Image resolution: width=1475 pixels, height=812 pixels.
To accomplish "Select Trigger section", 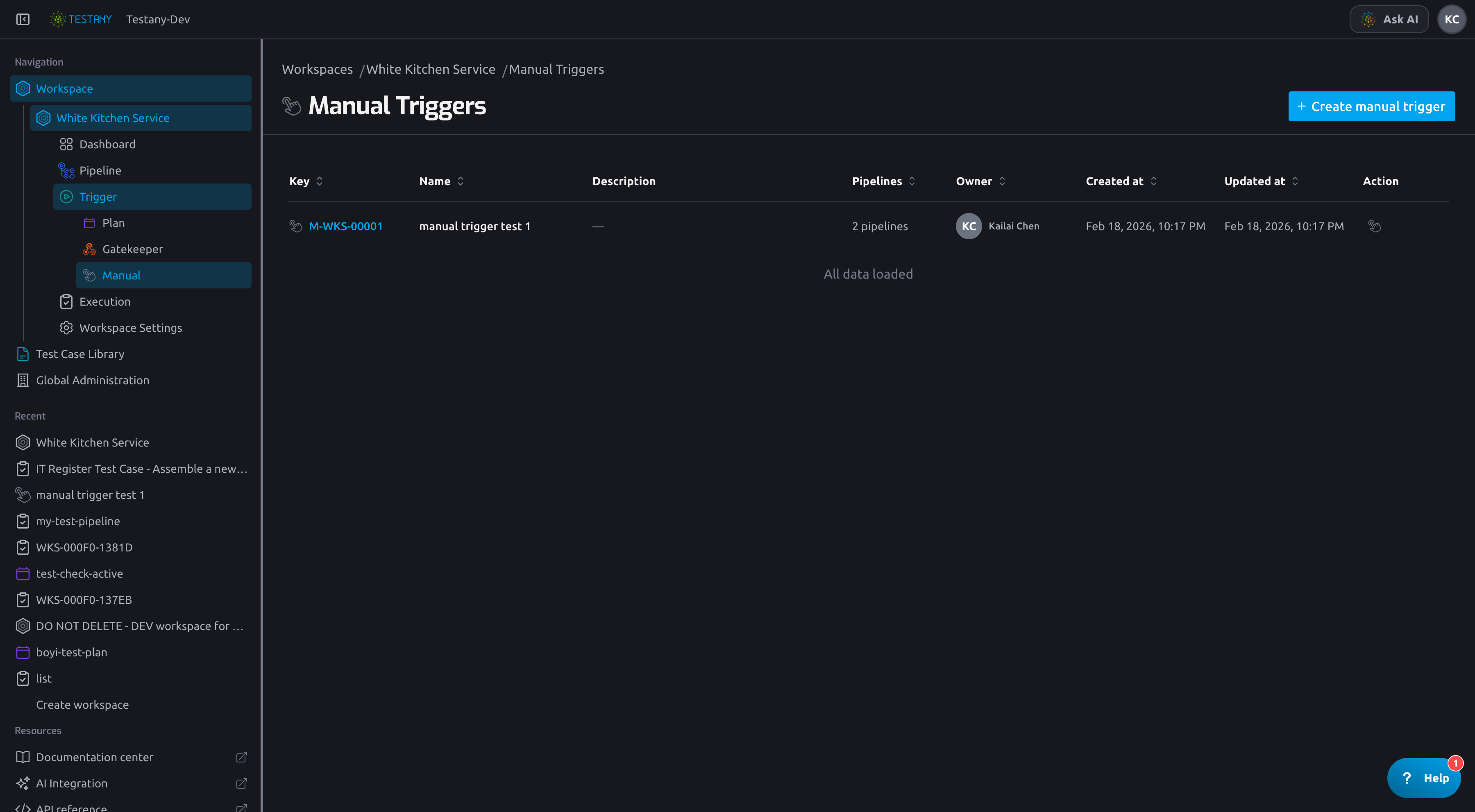I will pos(152,196).
